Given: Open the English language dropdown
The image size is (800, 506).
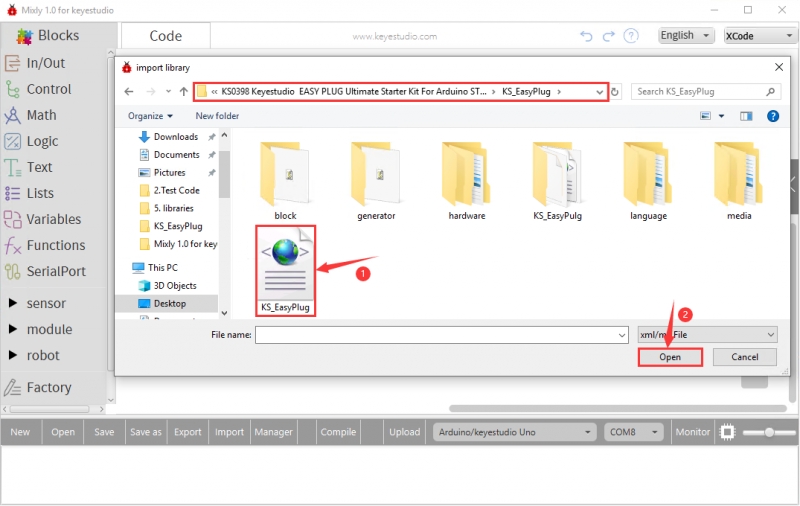Looking at the screenshot, I should [686, 35].
